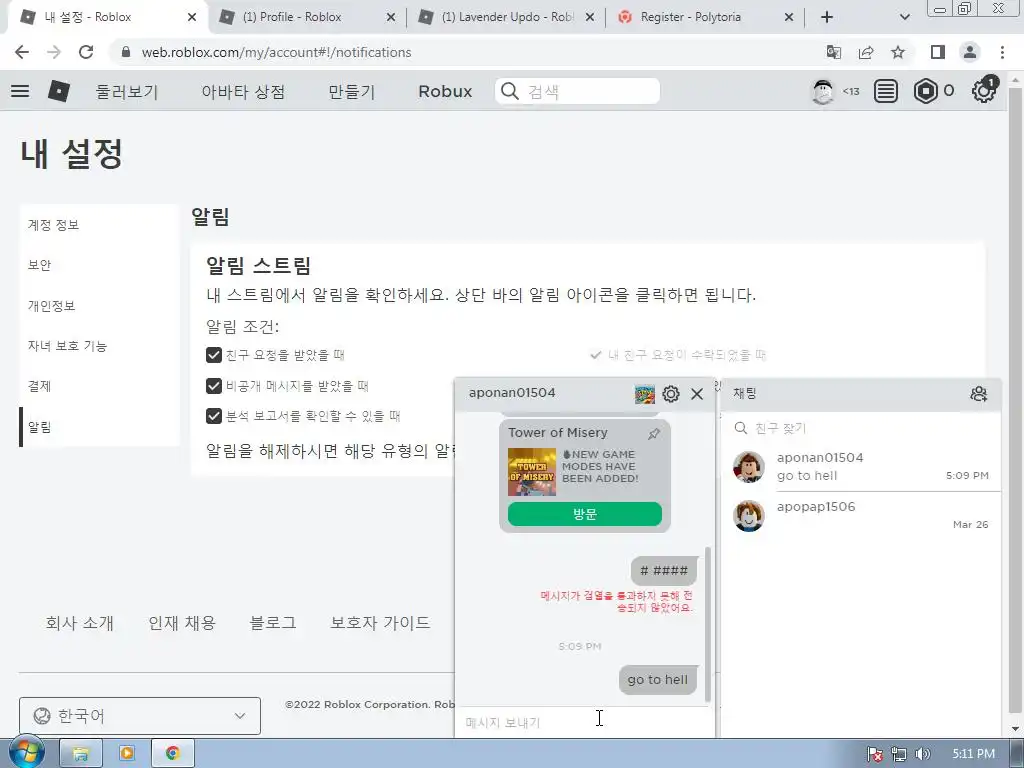
Task: Click the create chat group icon
Action: pyautogui.click(x=978, y=394)
